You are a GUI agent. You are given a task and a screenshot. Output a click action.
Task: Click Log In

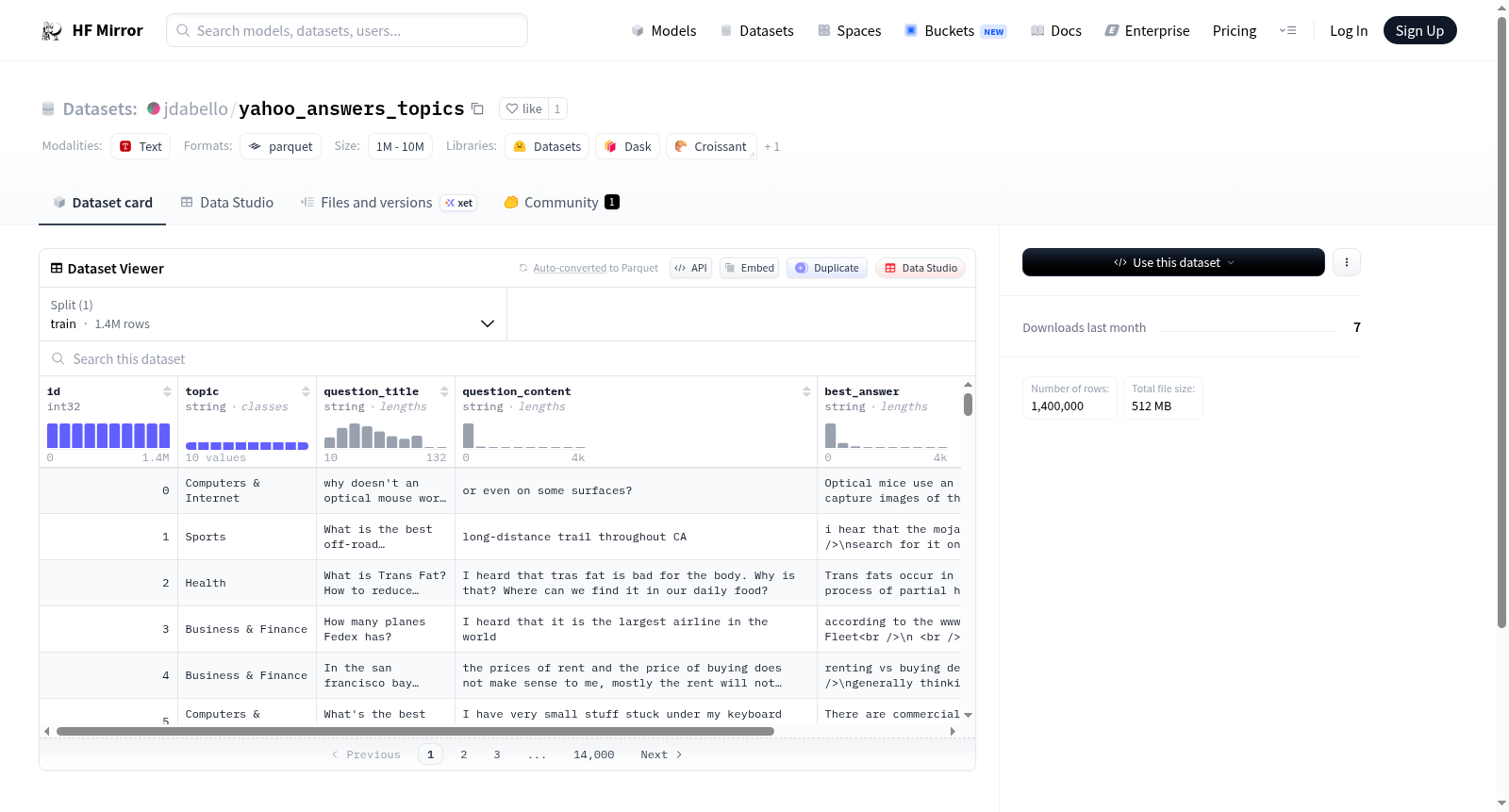click(1349, 30)
